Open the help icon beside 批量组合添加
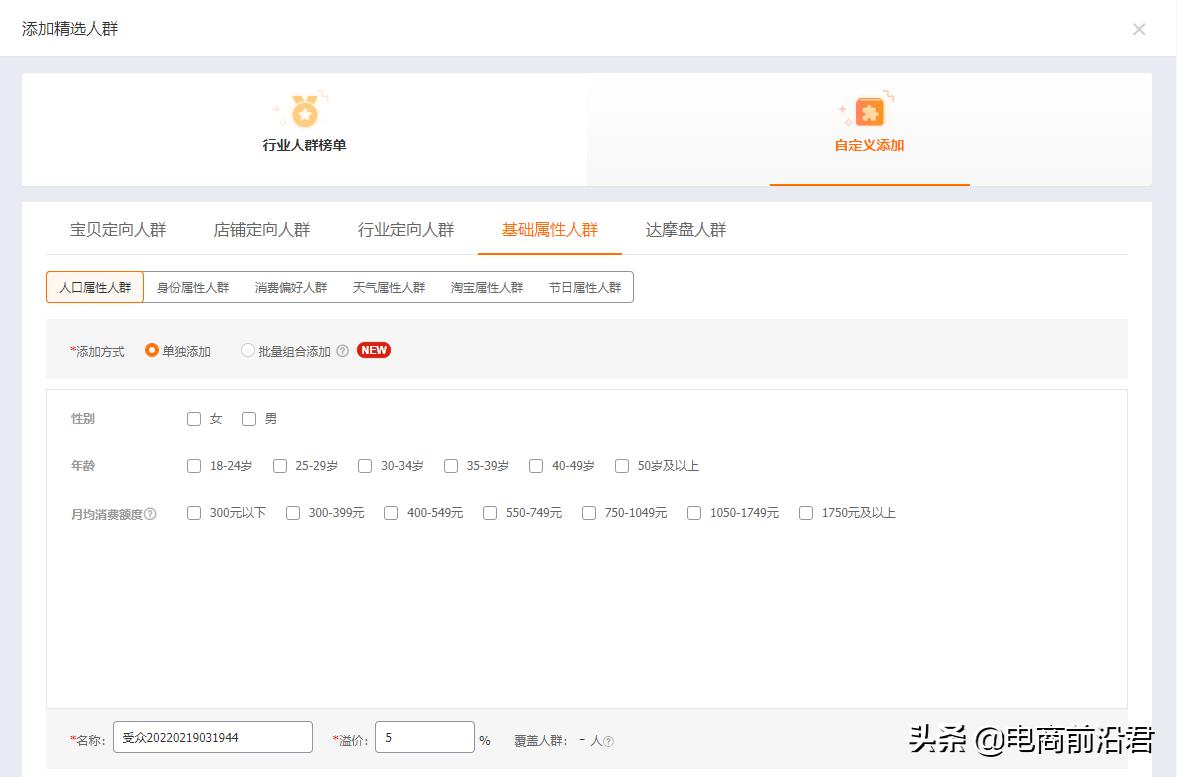This screenshot has height=777, width=1177. tap(342, 350)
